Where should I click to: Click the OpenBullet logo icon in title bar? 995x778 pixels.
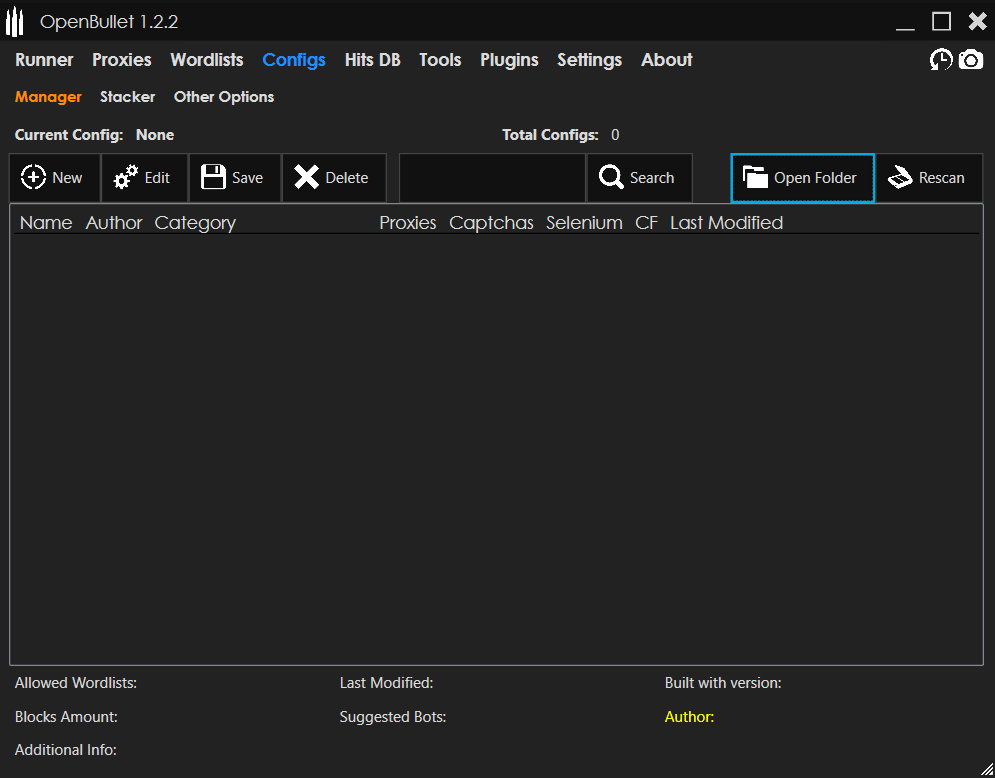[x=15, y=22]
